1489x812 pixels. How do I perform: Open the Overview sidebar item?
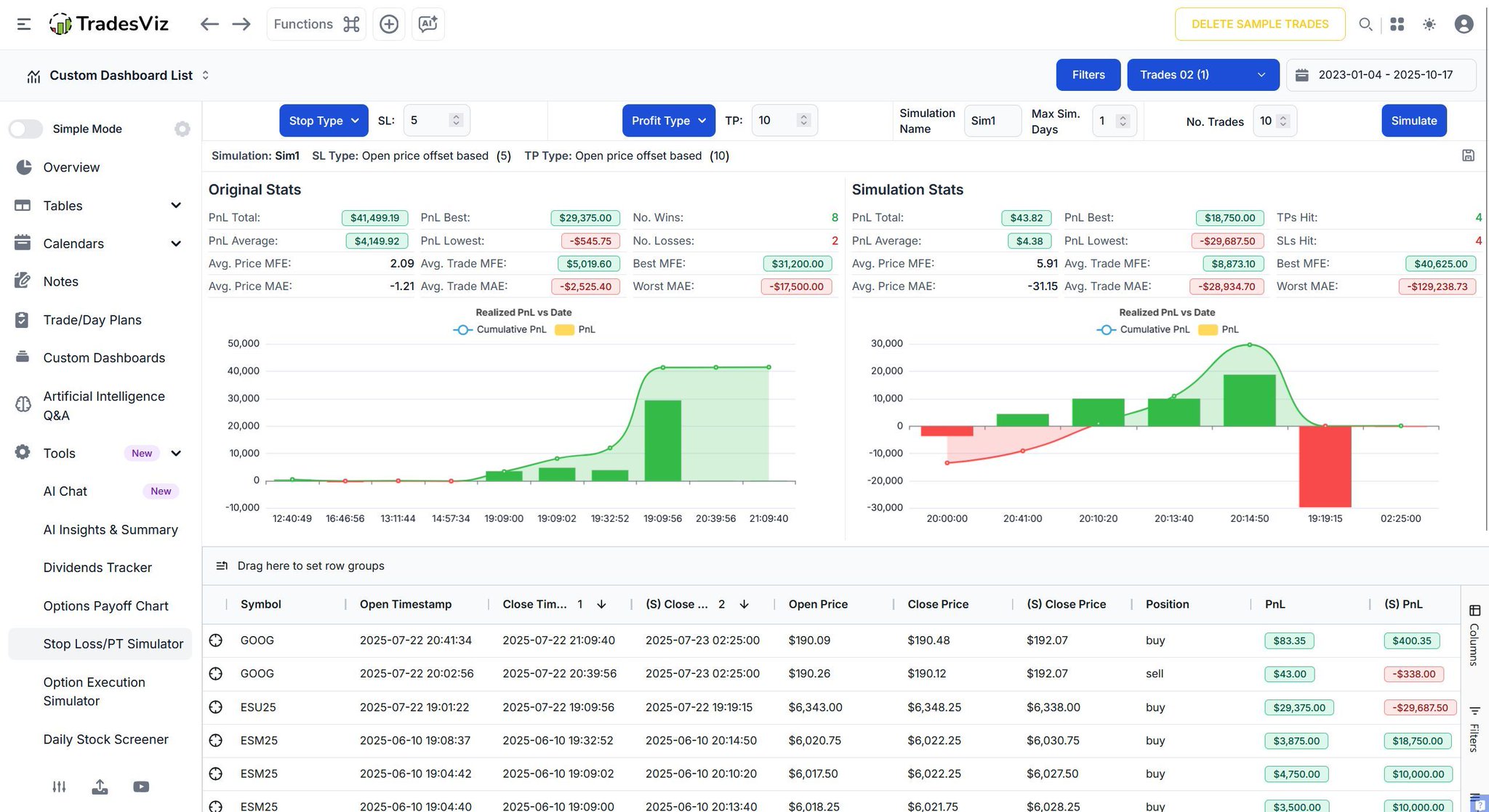pos(71,167)
